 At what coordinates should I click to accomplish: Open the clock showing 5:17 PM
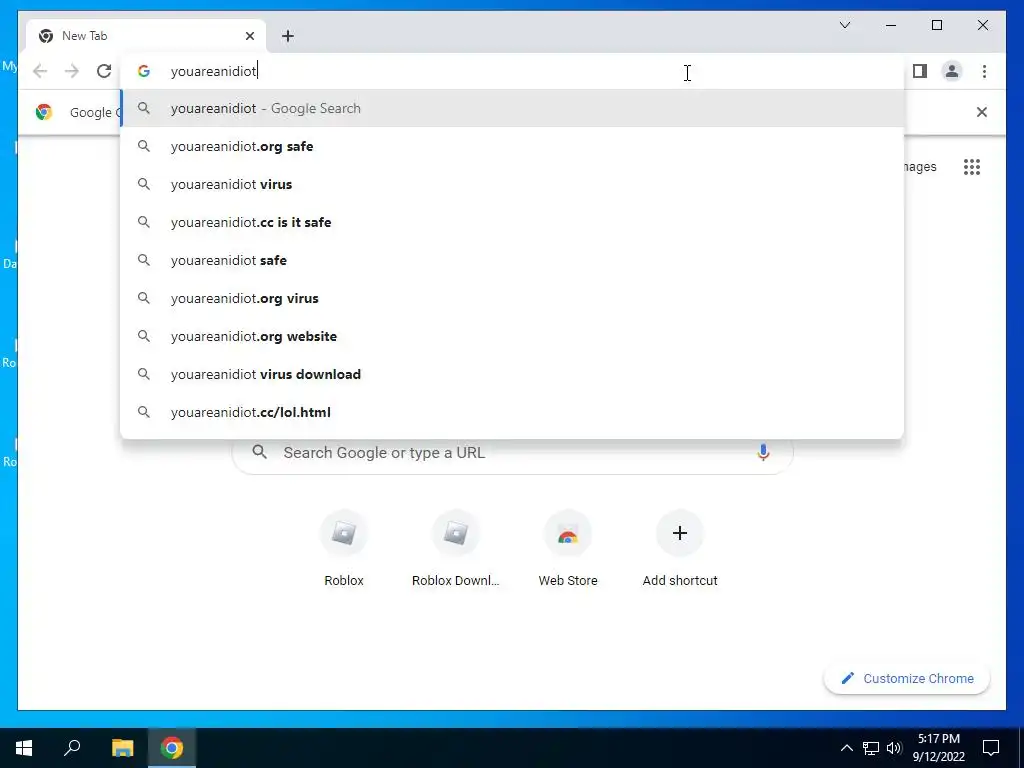point(938,748)
